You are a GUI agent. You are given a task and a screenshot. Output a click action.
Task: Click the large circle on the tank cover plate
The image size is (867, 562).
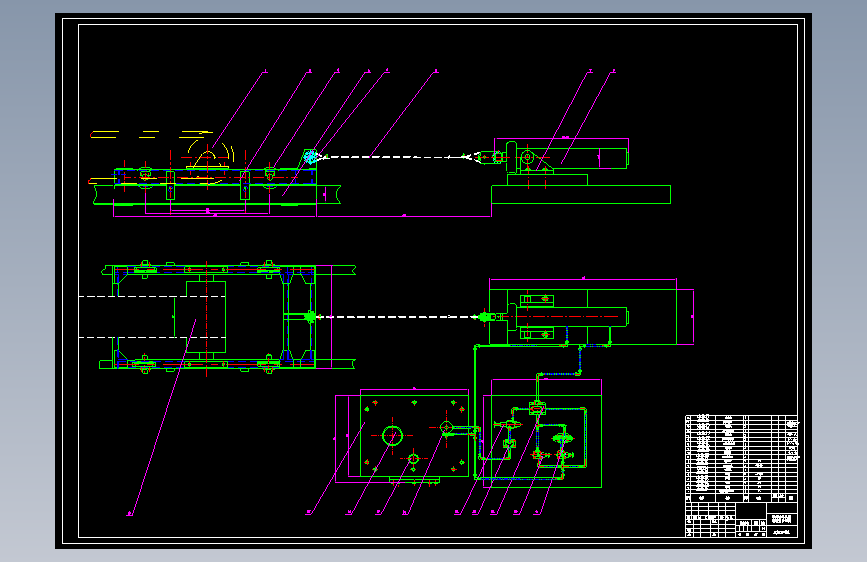click(x=392, y=436)
